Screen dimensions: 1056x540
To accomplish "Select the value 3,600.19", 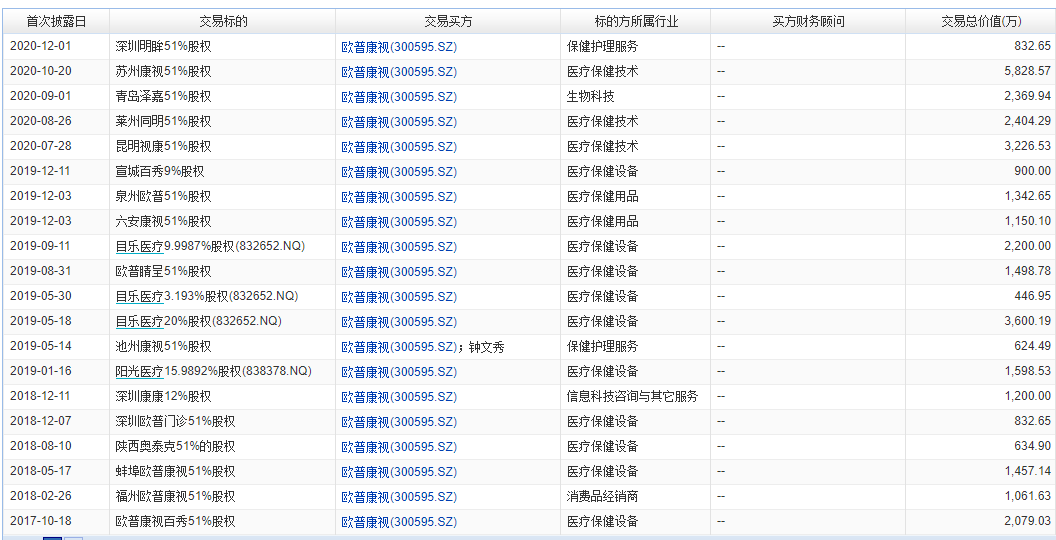I will point(1027,321).
